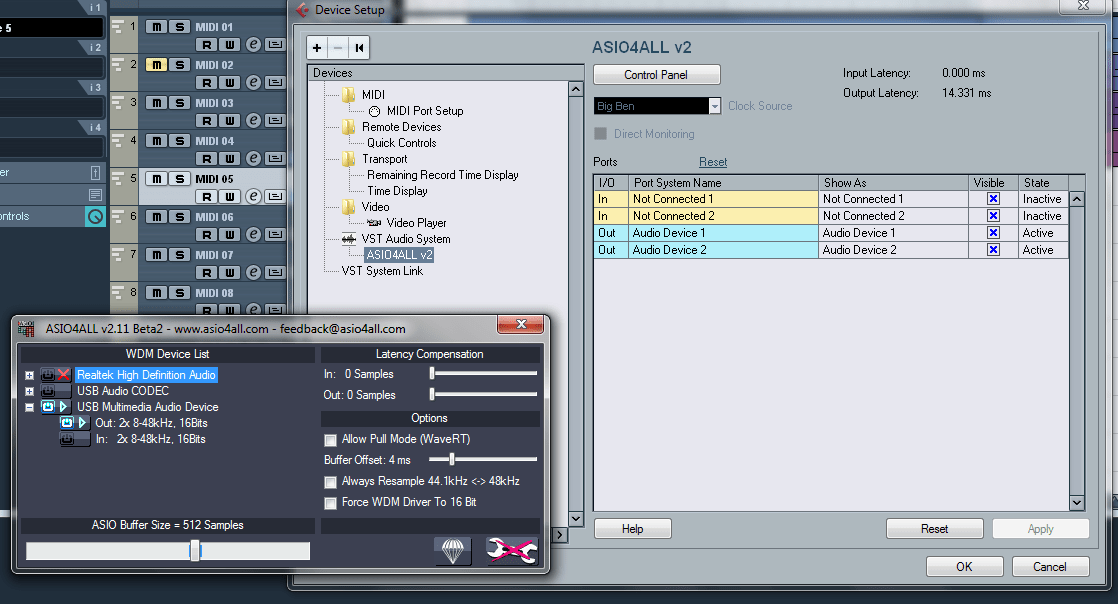1118x604 pixels.
Task: Click the parachute load-defaults icon in ASIO4ALL
Action: 453,550
